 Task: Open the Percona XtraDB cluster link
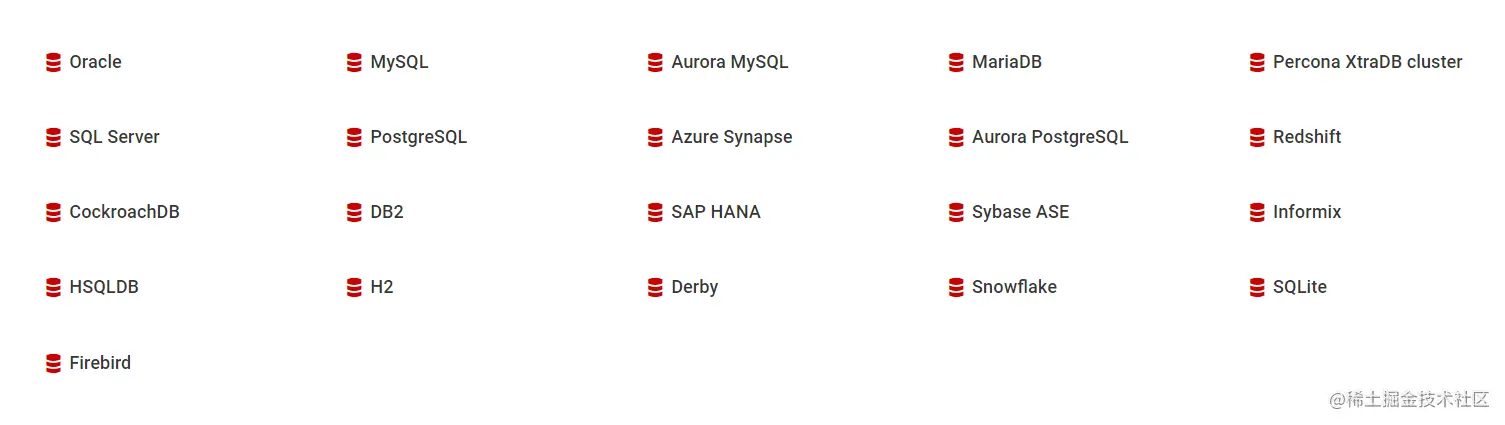pos(1367,62)
